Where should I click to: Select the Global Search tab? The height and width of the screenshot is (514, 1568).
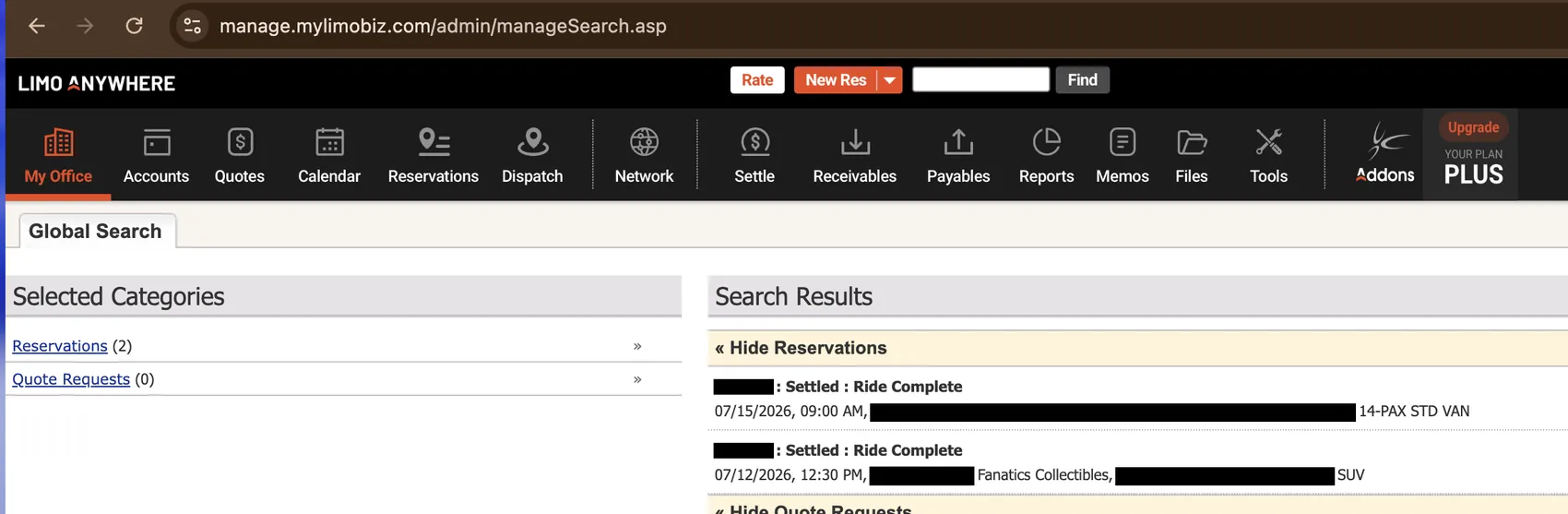pyautogui.click(x=95, y=231)
